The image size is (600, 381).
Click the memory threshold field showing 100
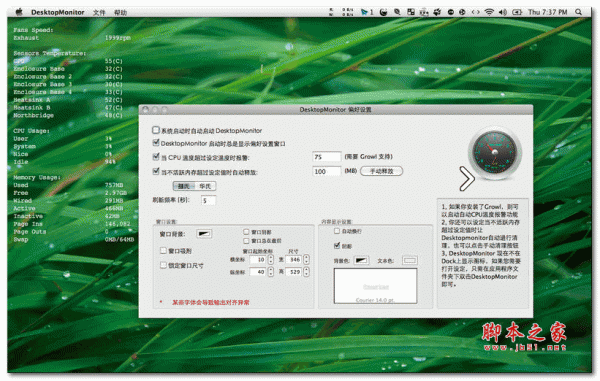[326, 171]
